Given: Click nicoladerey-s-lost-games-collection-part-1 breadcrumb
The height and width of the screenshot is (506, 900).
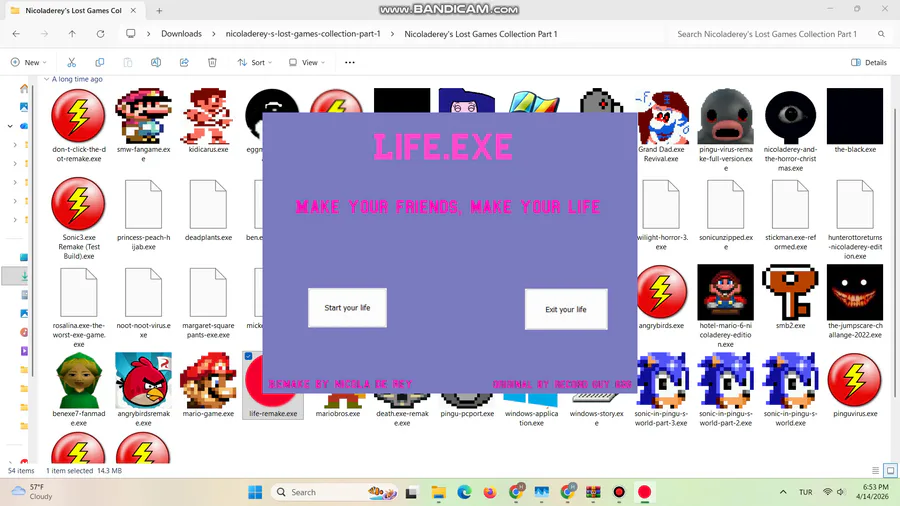Looking at the screenshot, I should (303, 34).
